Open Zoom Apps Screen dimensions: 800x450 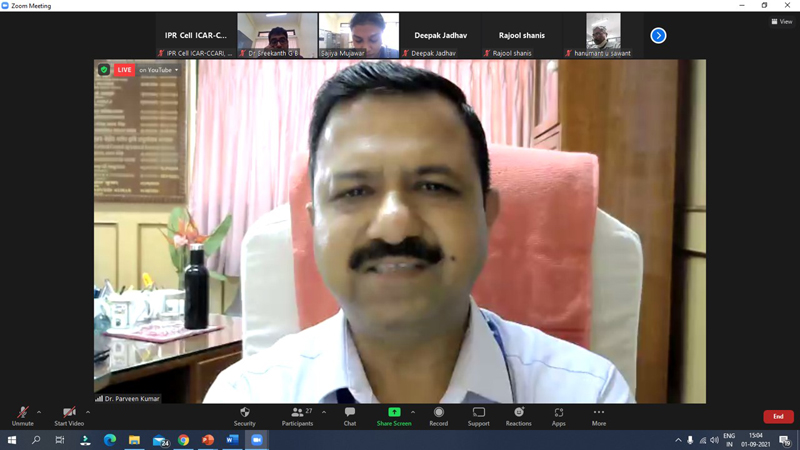pyautogui.click(x=559, y=416)
